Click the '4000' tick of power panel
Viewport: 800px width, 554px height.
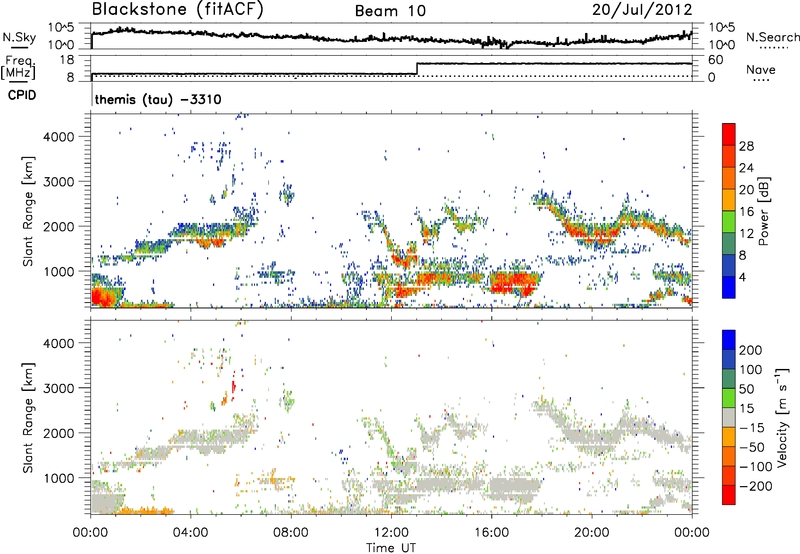click(x=59, y=137)
